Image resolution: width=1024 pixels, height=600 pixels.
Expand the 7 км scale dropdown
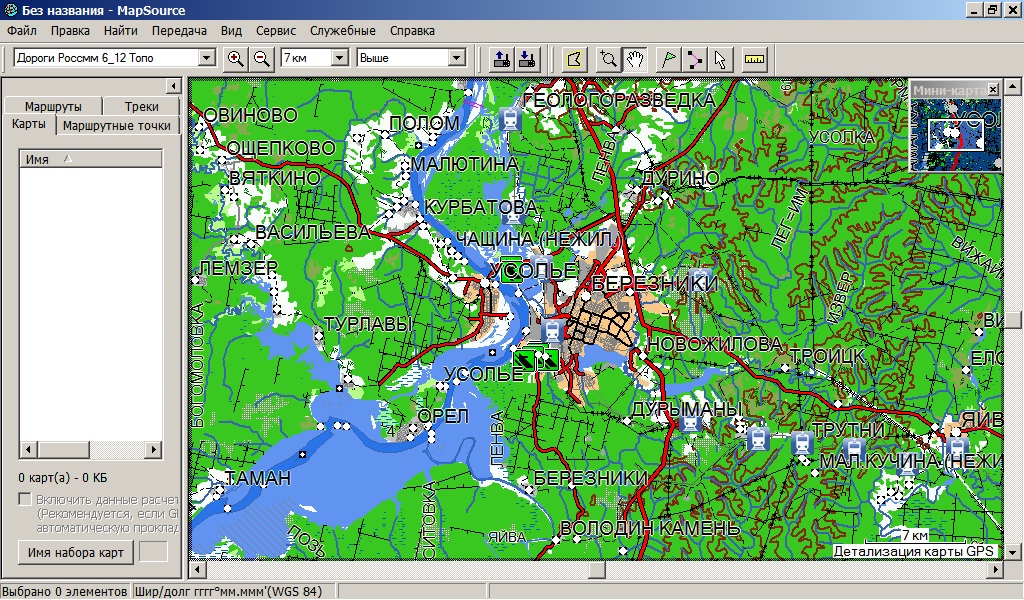[x=339, y=58]
